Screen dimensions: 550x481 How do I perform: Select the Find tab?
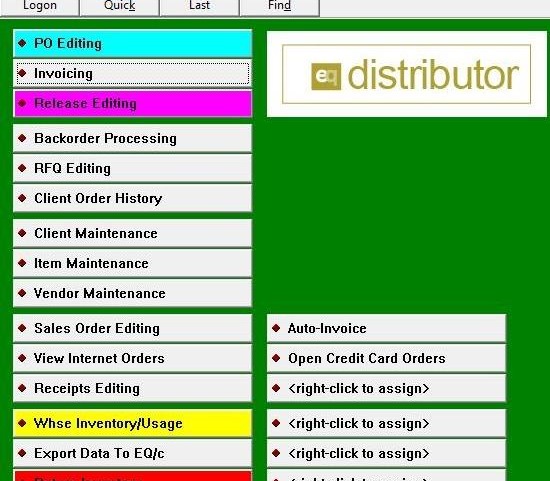point(280,7)
